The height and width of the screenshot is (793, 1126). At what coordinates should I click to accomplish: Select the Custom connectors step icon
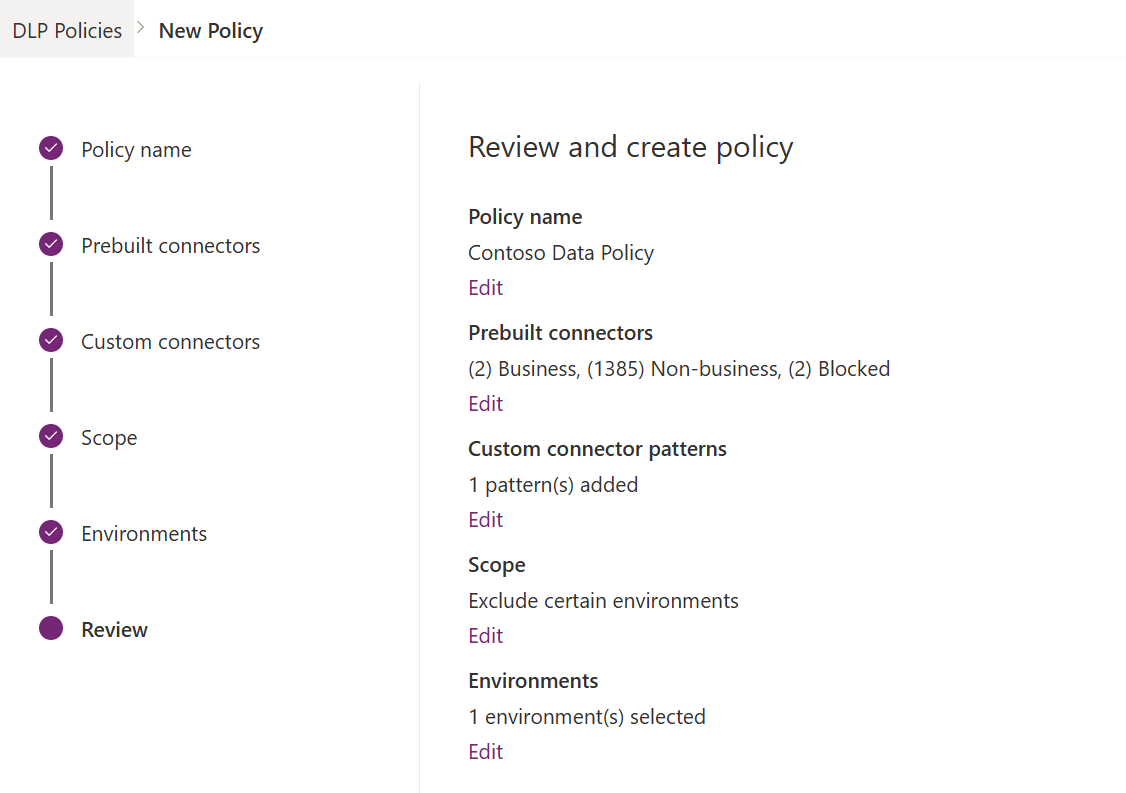click(50, 340)
